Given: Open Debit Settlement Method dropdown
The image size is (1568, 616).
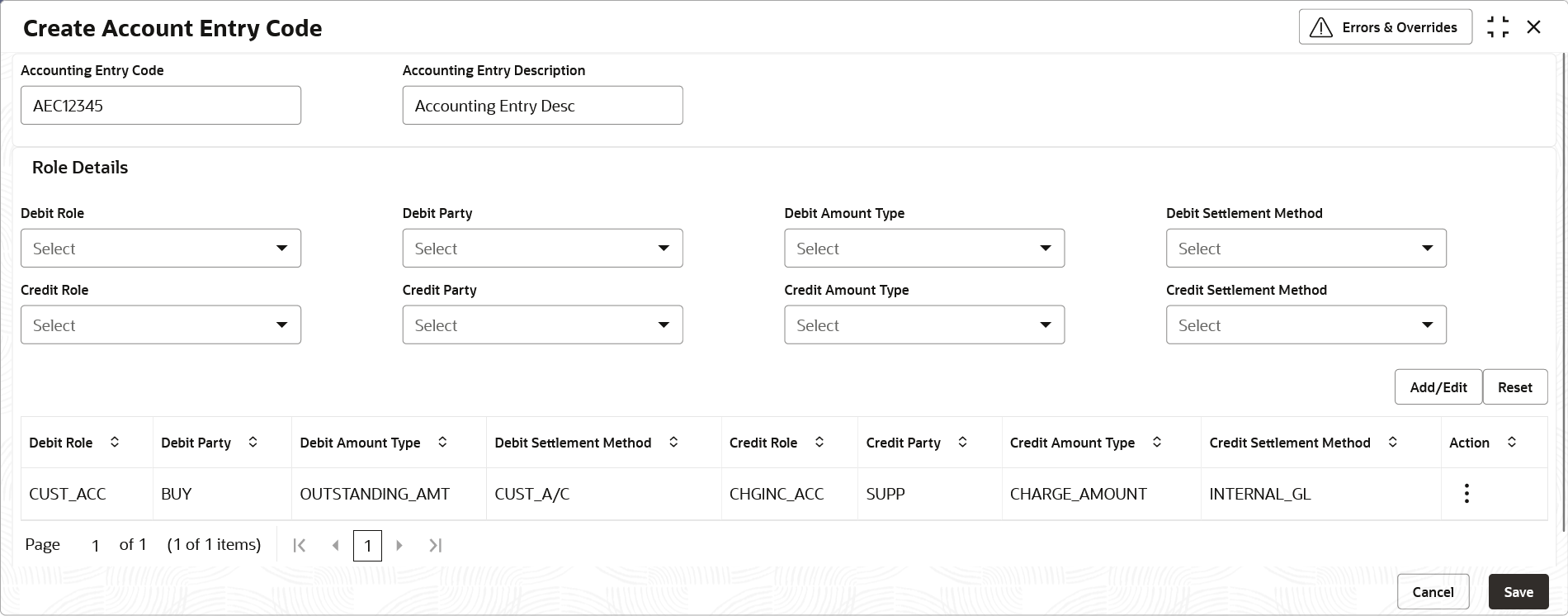Looking at the screenshot, I should pos(1306,248).
